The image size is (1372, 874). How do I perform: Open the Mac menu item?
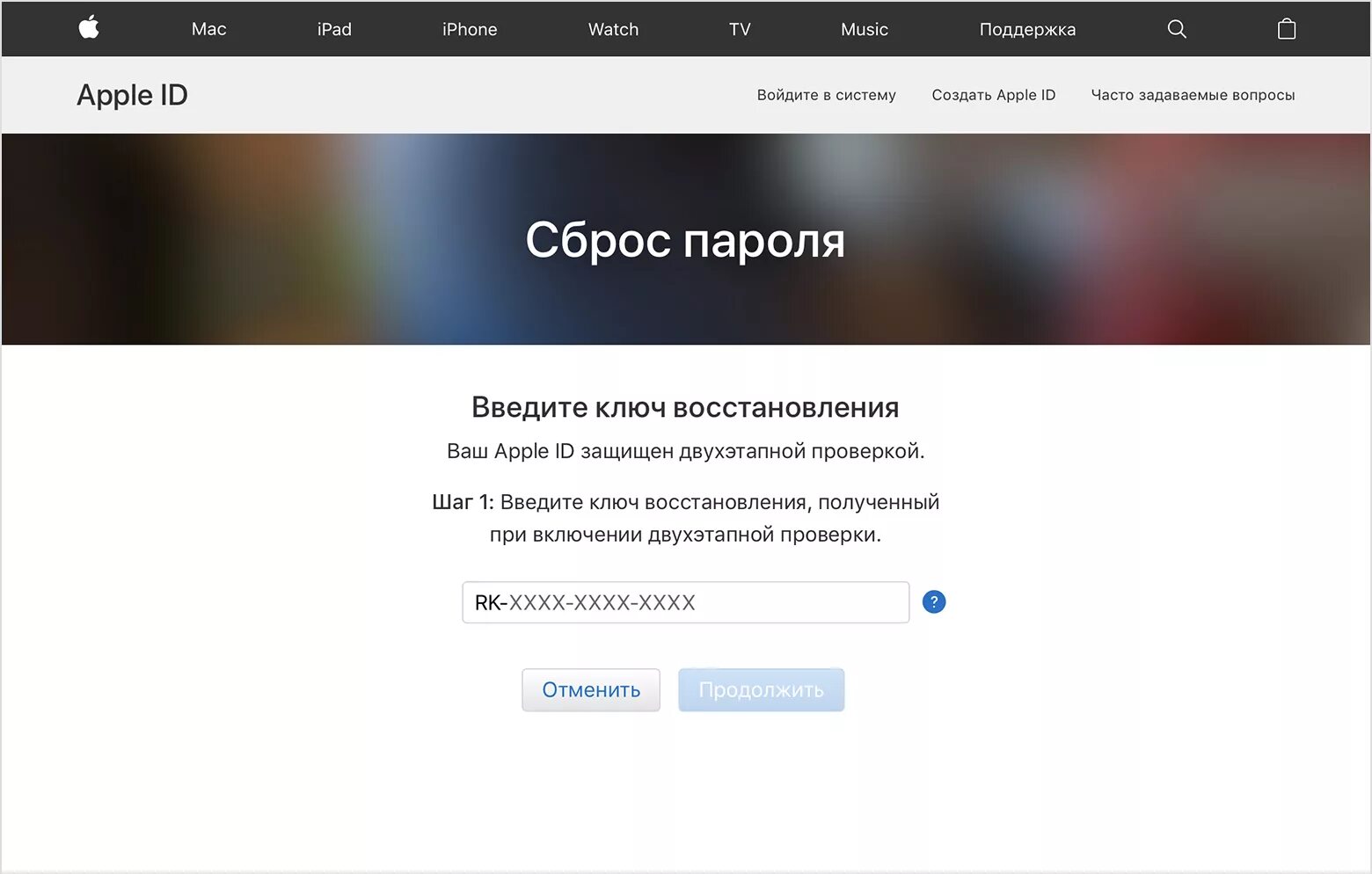pyautogui.click(x=208, y=29)
